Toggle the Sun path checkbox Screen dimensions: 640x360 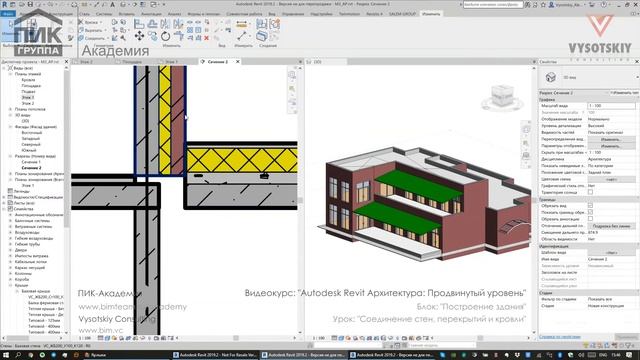pos(590,192)
